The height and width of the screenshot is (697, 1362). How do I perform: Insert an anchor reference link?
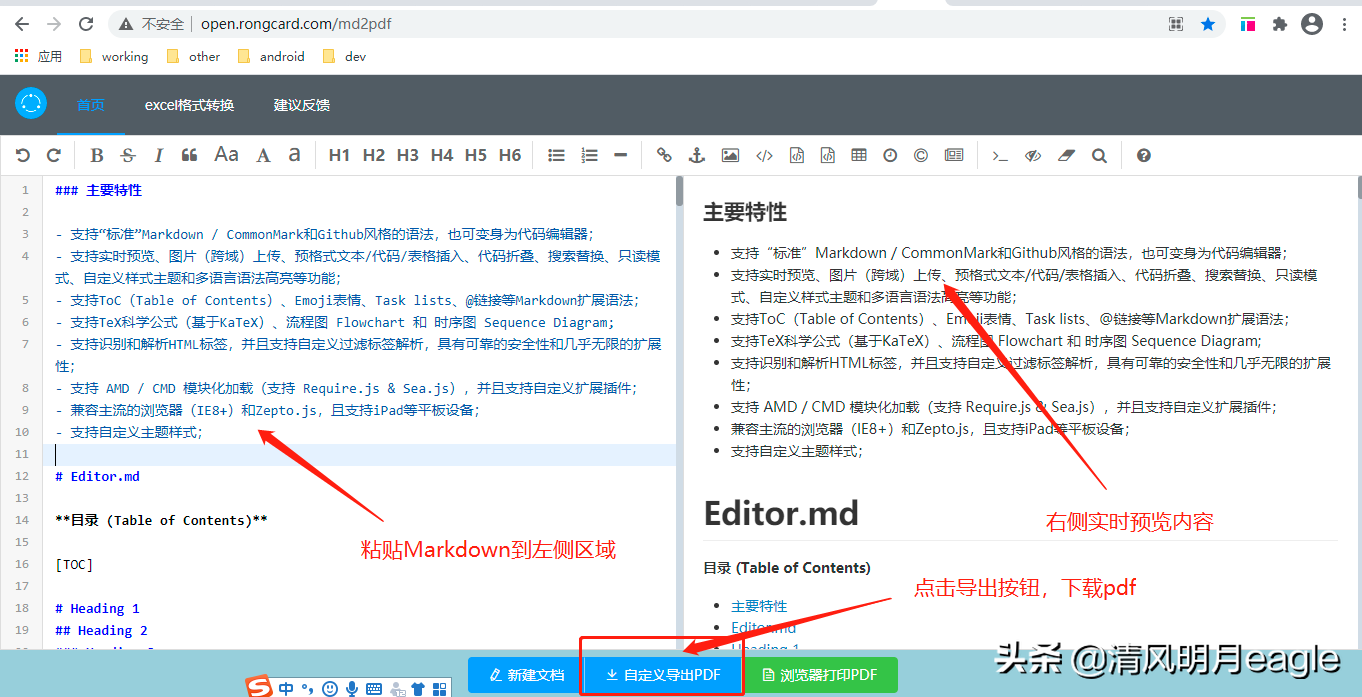697,155
